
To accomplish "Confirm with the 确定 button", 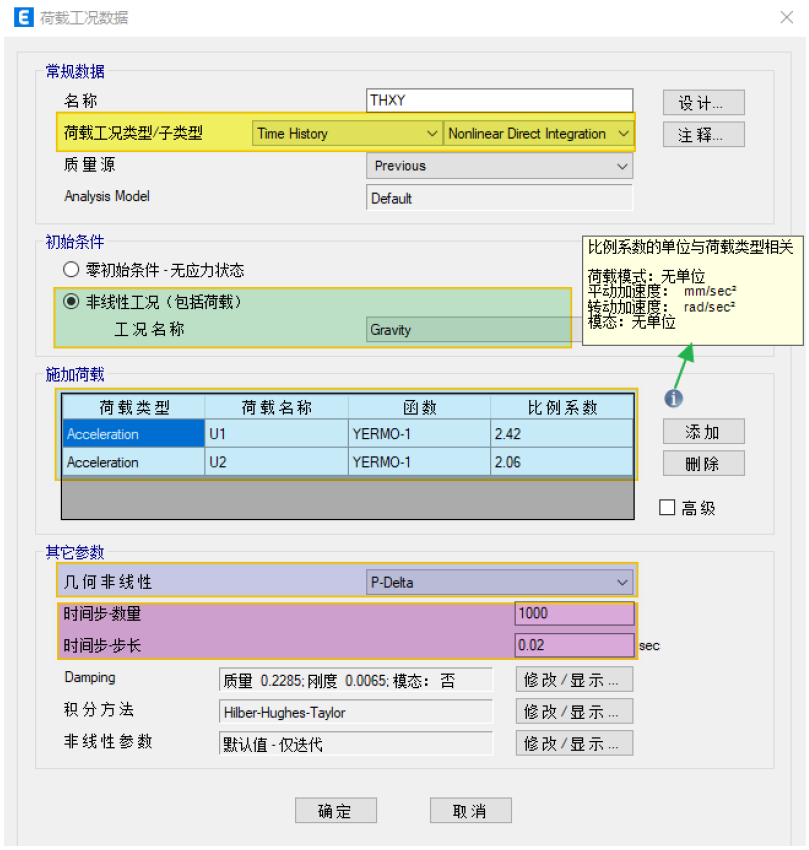I will (x=336, y=811).
